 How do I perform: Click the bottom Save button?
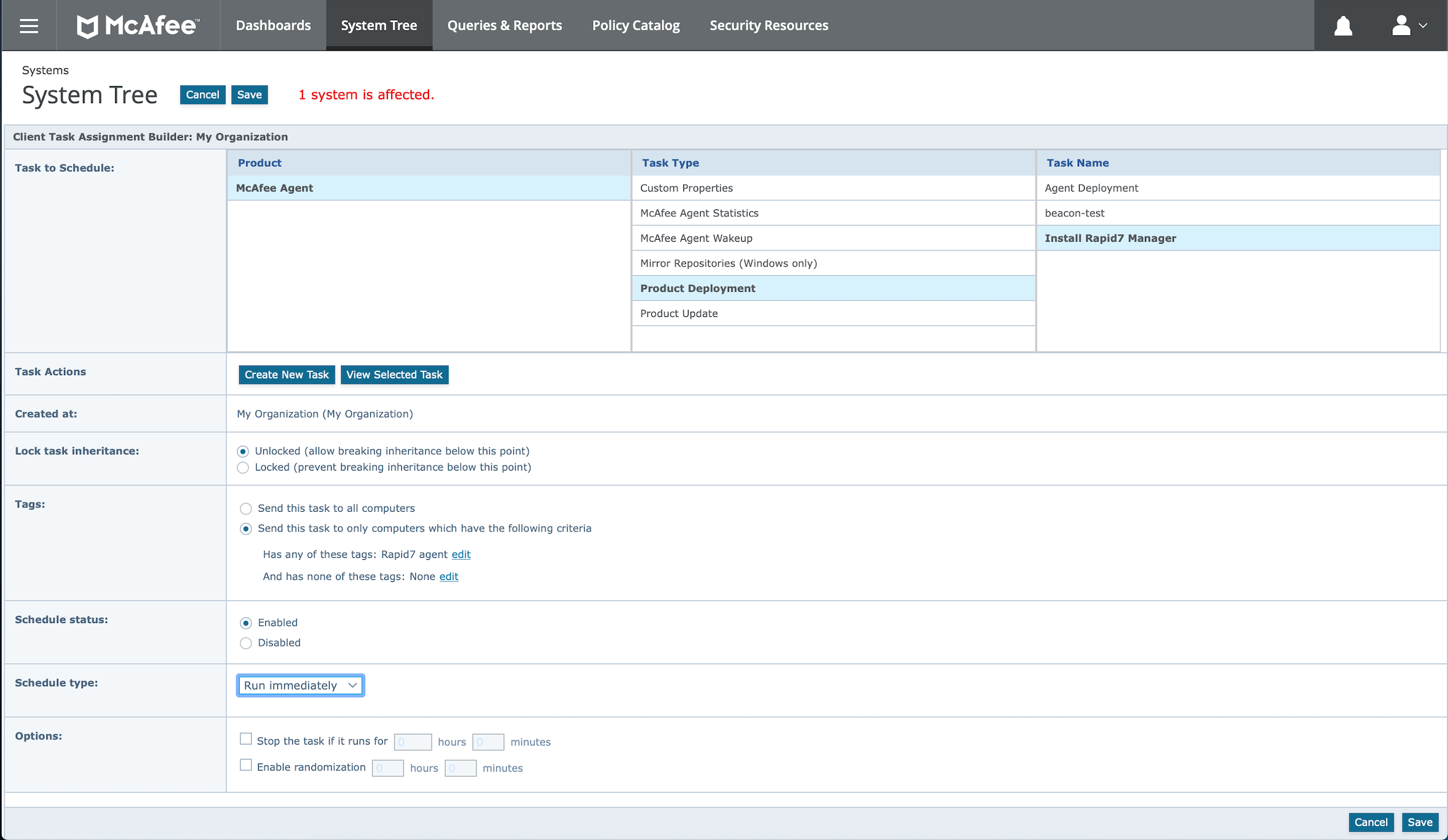1420,822
